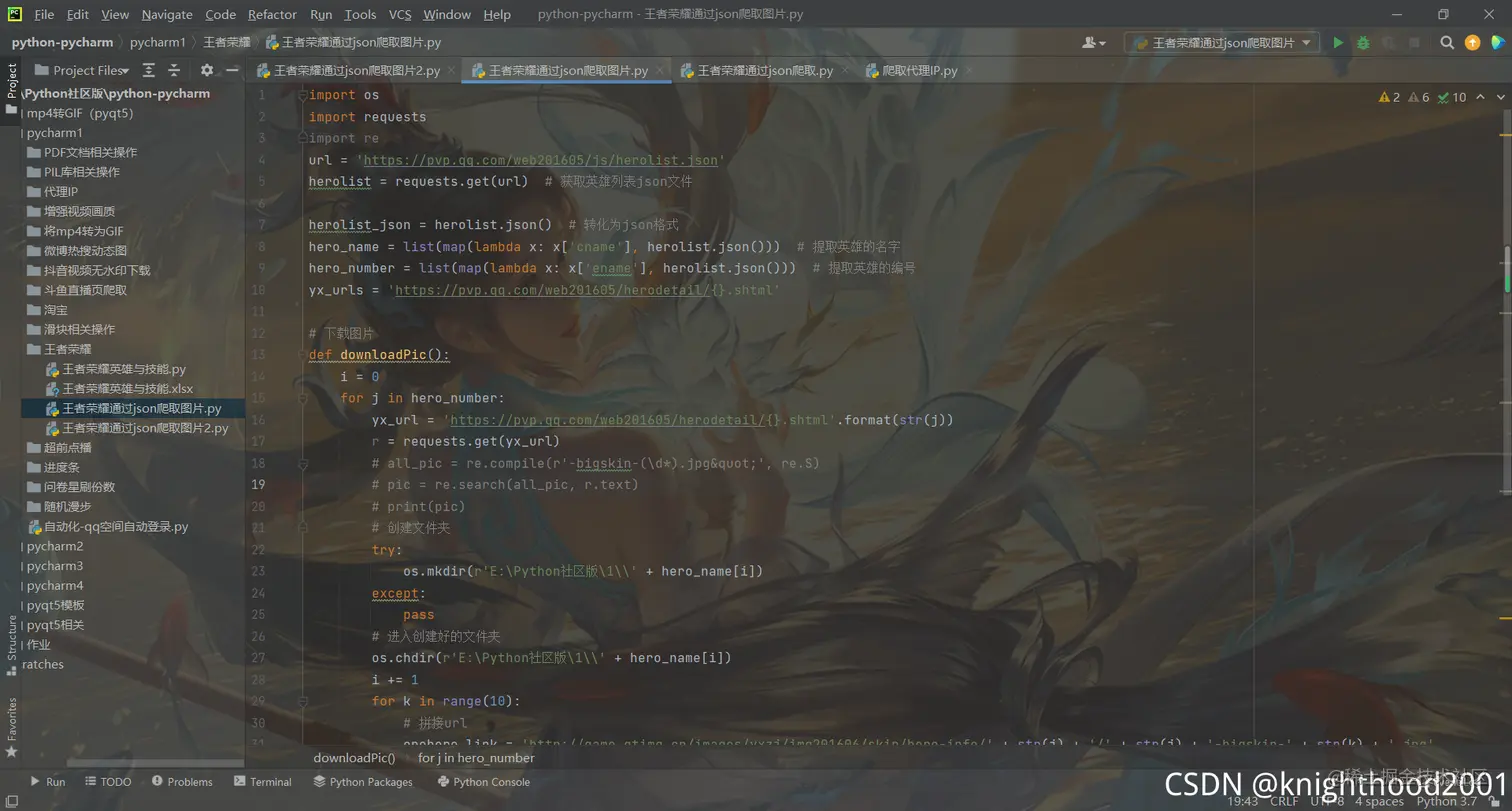The height and width of the screenshot is (811, 1512).
Task: Follow the herolist.json URL link on line 4
Action: click(541, 160)
